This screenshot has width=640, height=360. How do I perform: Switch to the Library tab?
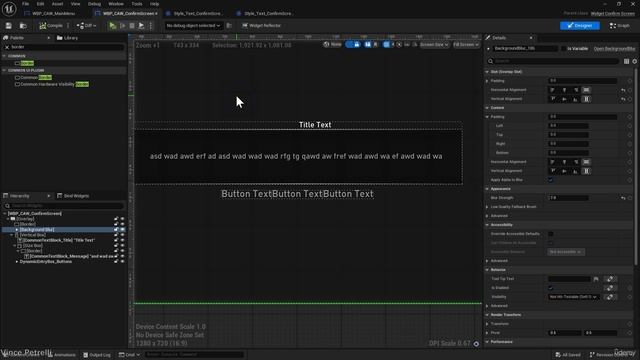point(67,38)
